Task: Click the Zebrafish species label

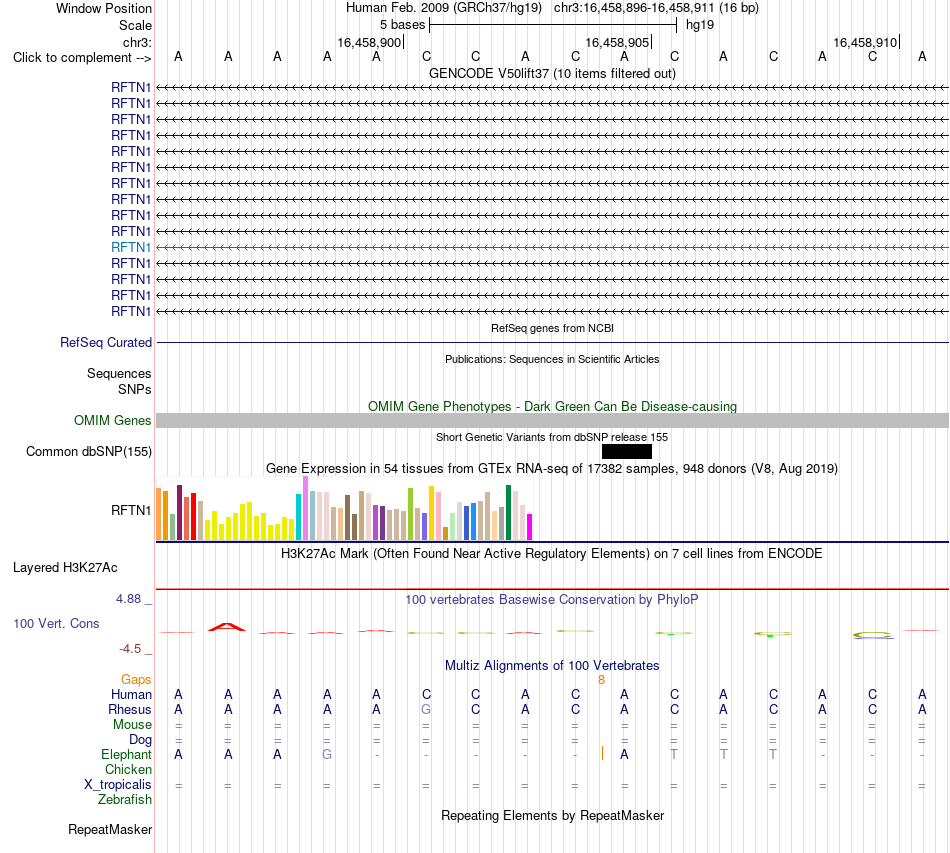Action: pos(125,800)
